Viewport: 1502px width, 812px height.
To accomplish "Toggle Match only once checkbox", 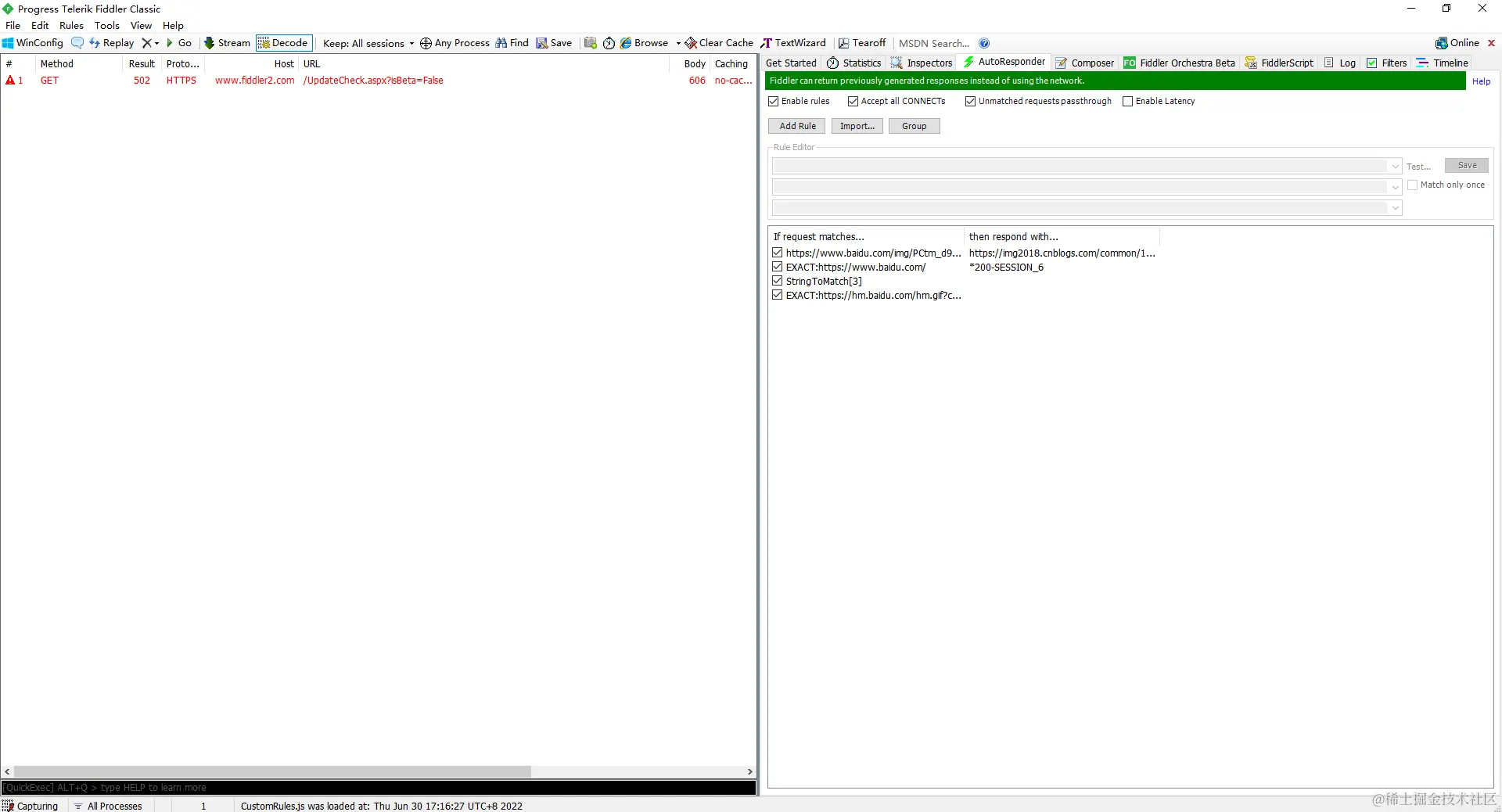I will point(1413,185).
